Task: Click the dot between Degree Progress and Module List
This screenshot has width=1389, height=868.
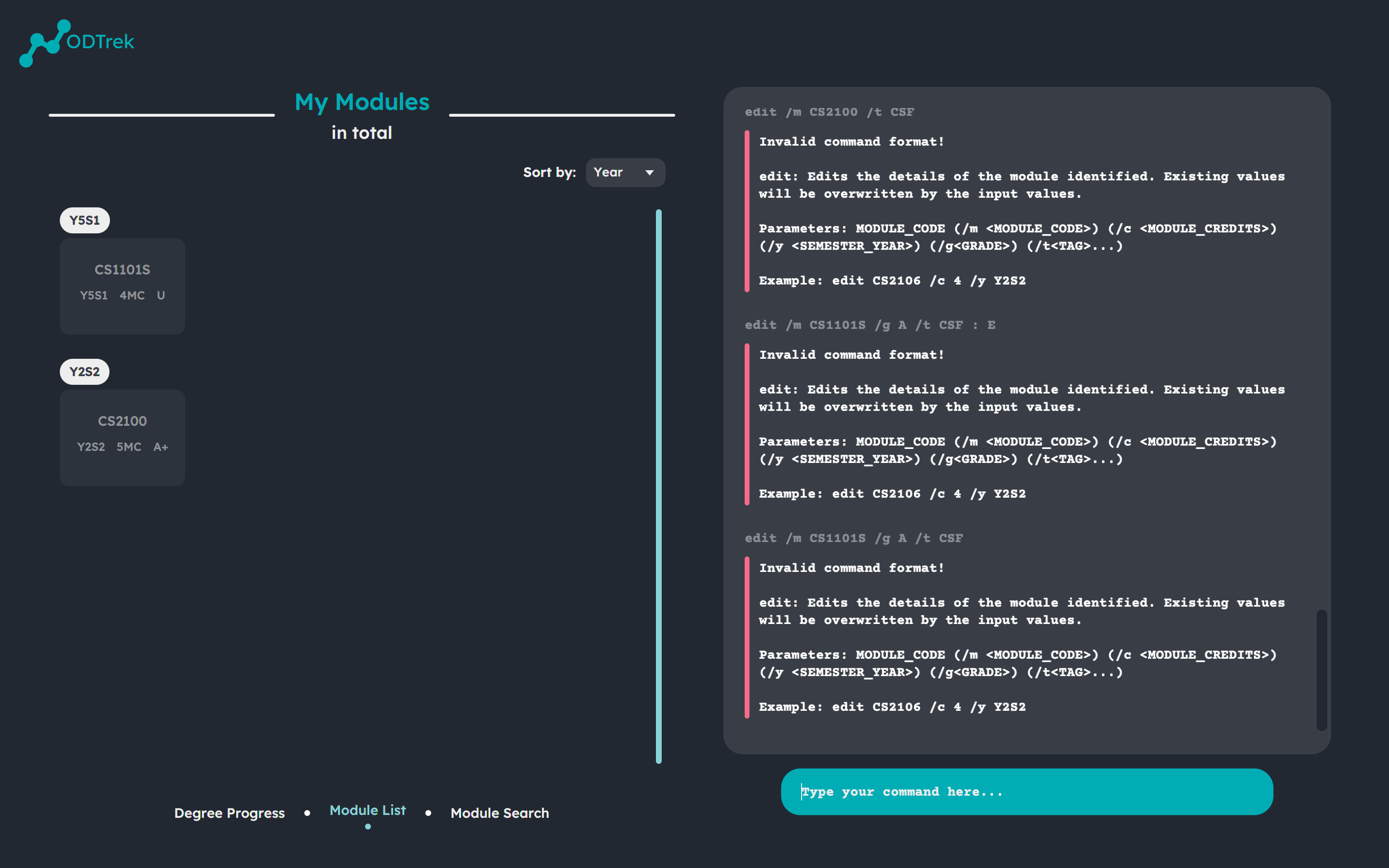Action: (307, 813)
